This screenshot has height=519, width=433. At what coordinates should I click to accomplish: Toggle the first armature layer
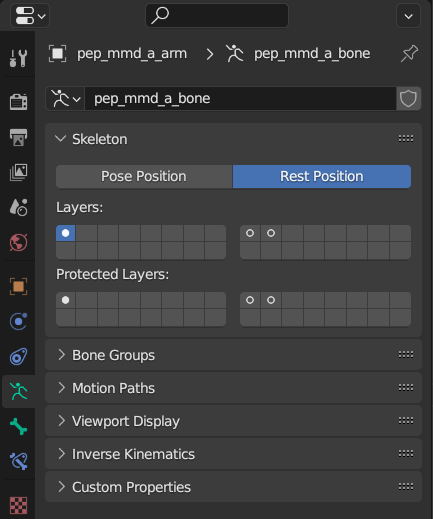pyautogui.click(x=65, y=233)
